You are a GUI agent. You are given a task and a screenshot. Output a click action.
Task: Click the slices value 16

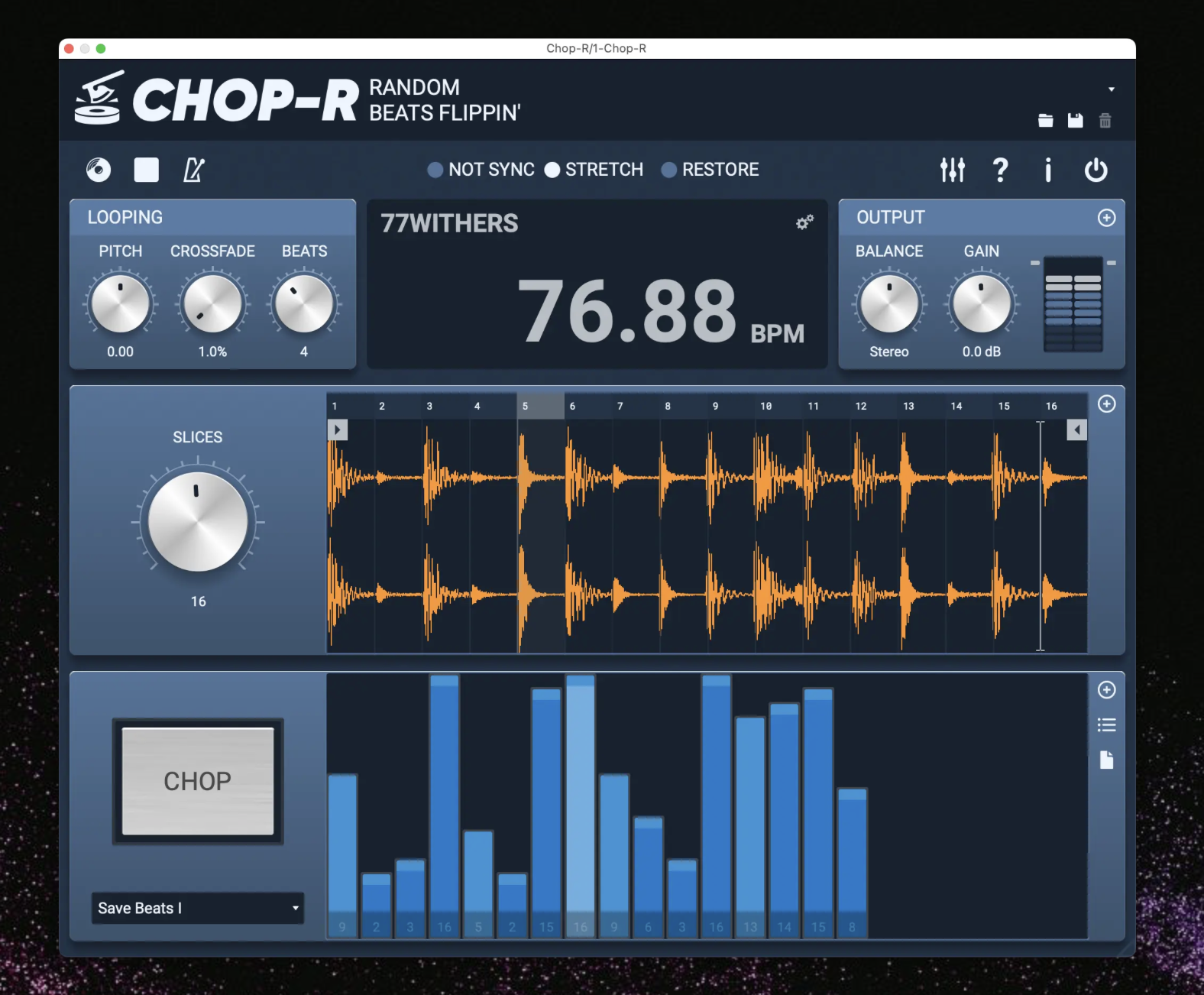(x=198, y=601)
